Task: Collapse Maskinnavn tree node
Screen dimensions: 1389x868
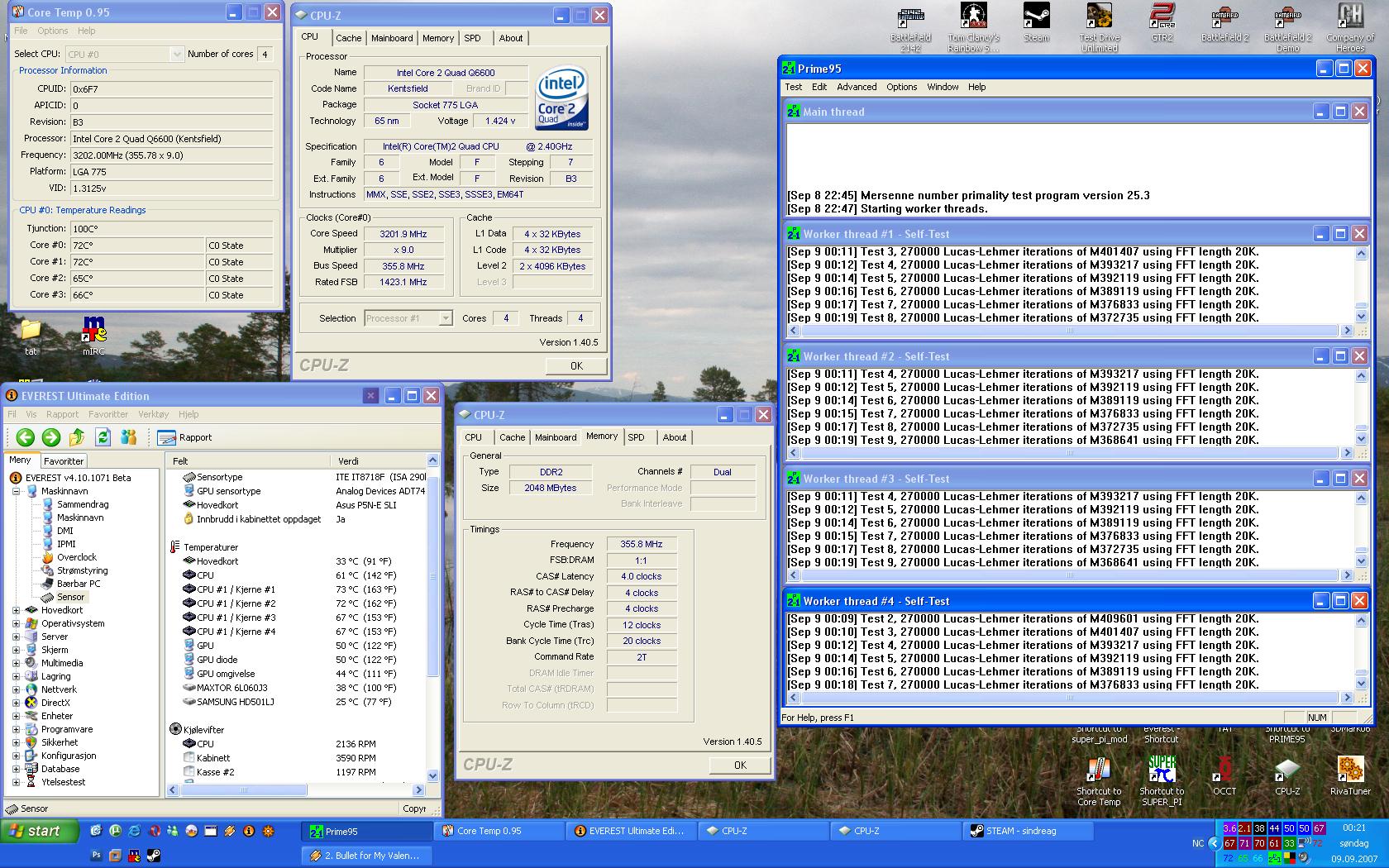Action: point(16,491)
